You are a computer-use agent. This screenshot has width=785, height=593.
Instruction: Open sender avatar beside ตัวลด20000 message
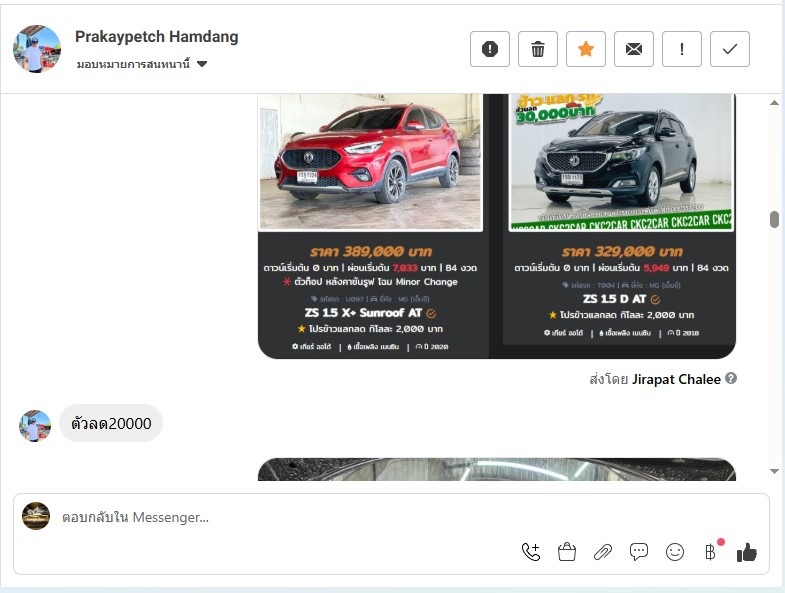tap(35, 426)
